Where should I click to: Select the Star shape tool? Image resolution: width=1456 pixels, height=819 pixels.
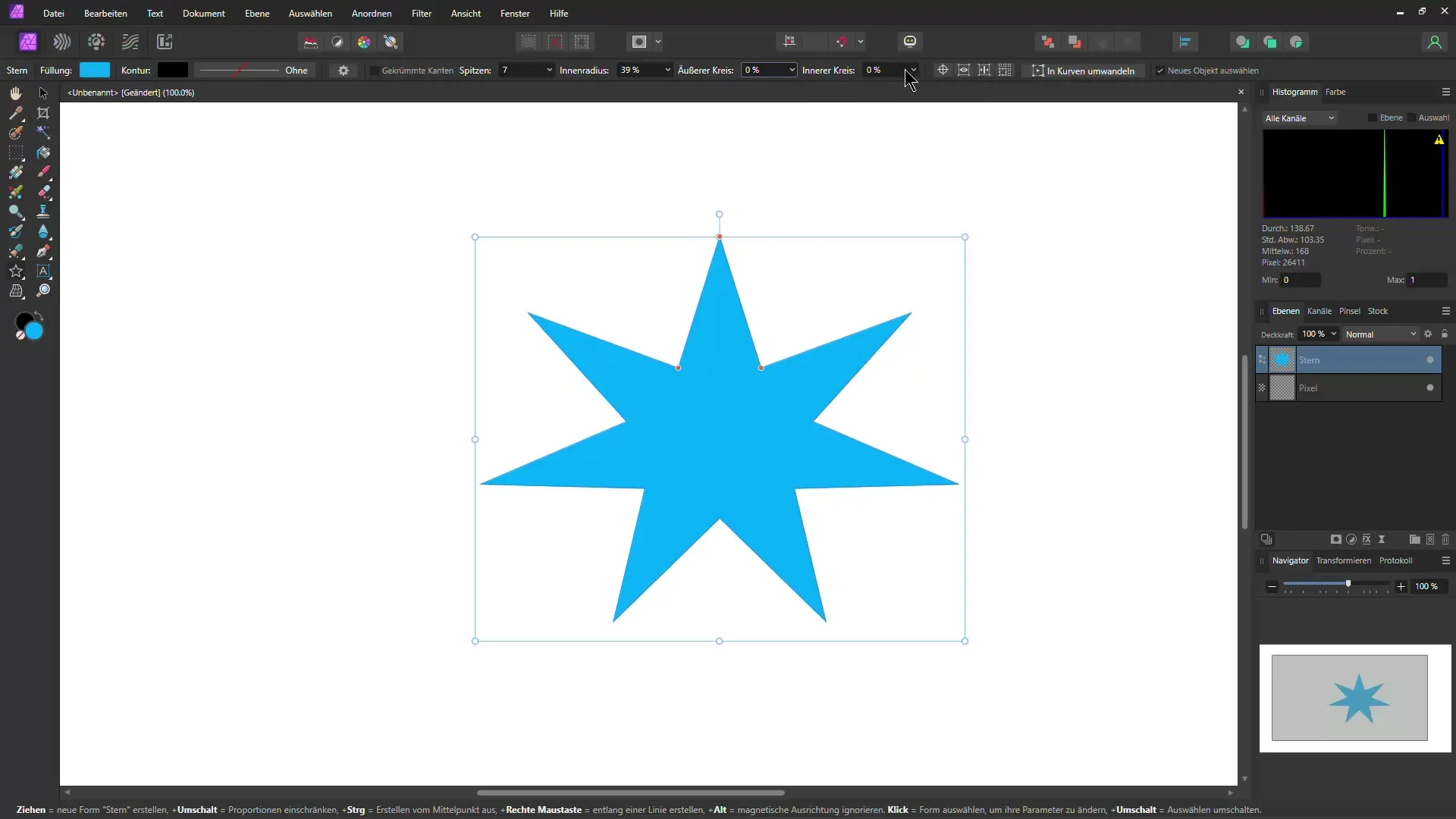point(16,271)
